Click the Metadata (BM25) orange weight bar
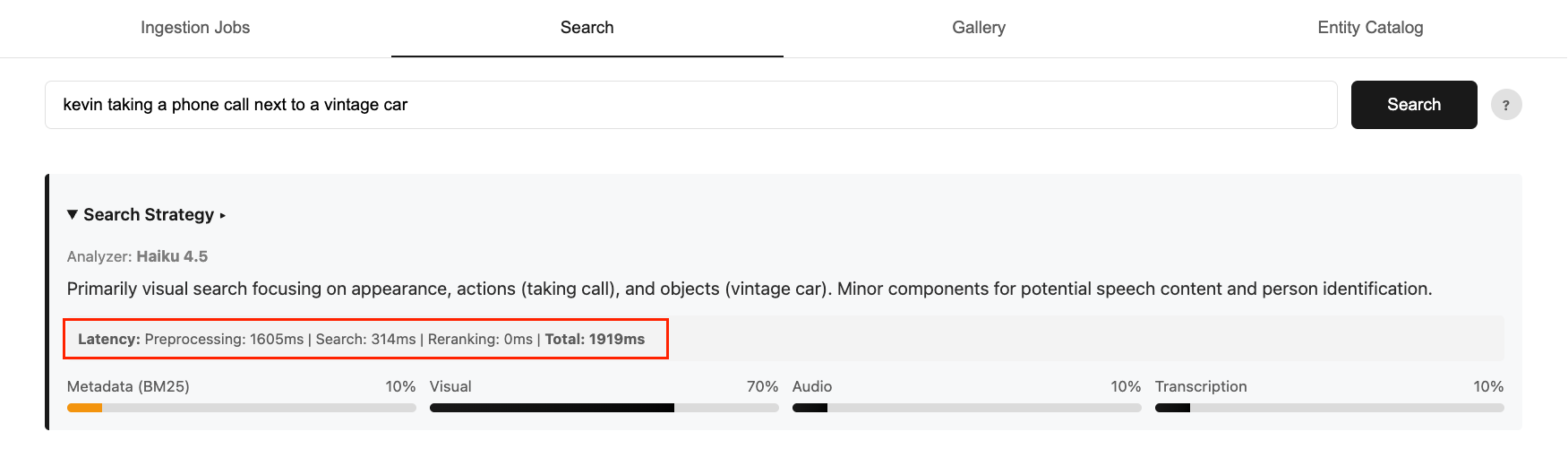 point(85,408)
